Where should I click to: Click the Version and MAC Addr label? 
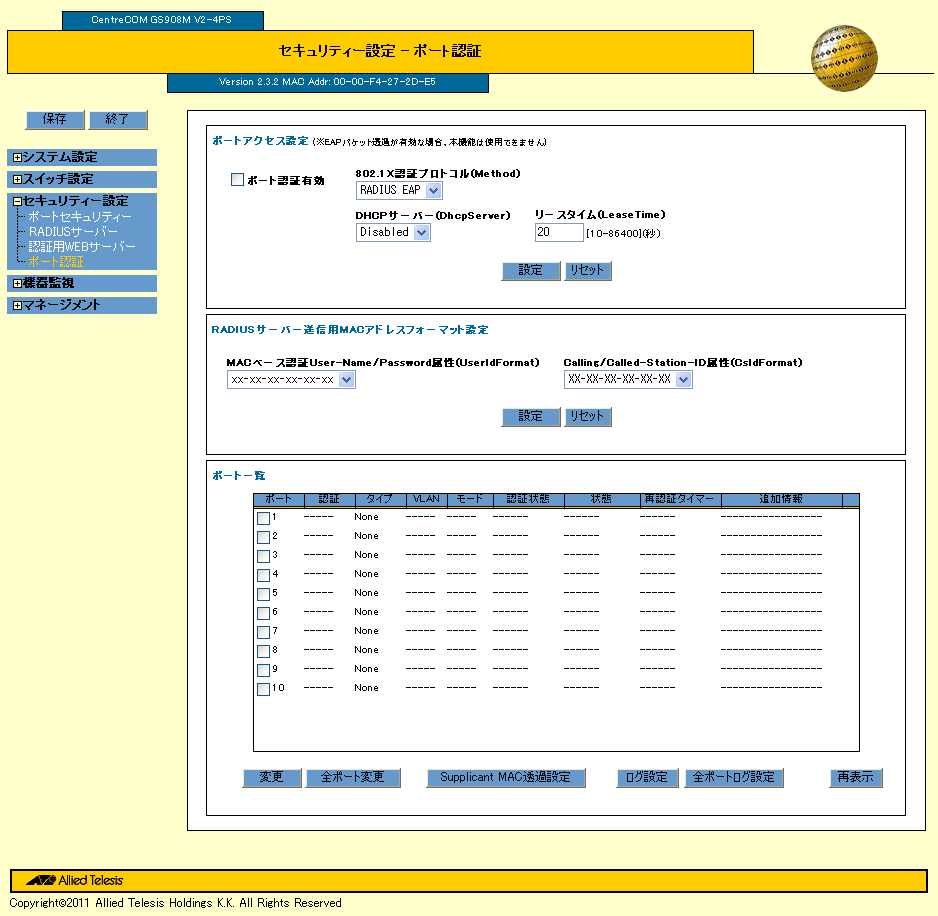[327, 83]
